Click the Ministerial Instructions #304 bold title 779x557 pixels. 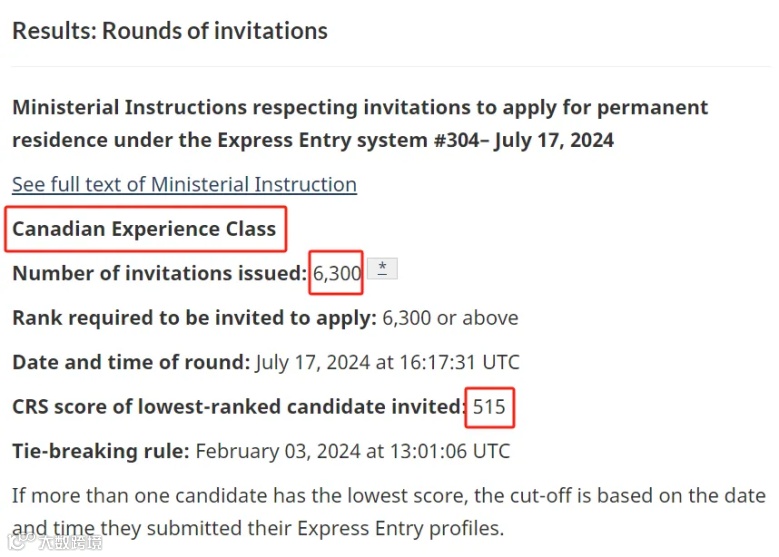pyautogui.click(x=360, y=108)
